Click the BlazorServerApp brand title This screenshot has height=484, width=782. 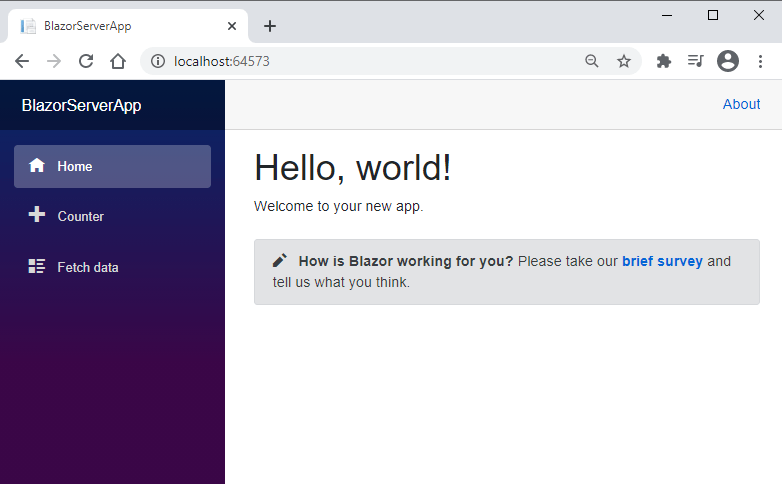81,105
